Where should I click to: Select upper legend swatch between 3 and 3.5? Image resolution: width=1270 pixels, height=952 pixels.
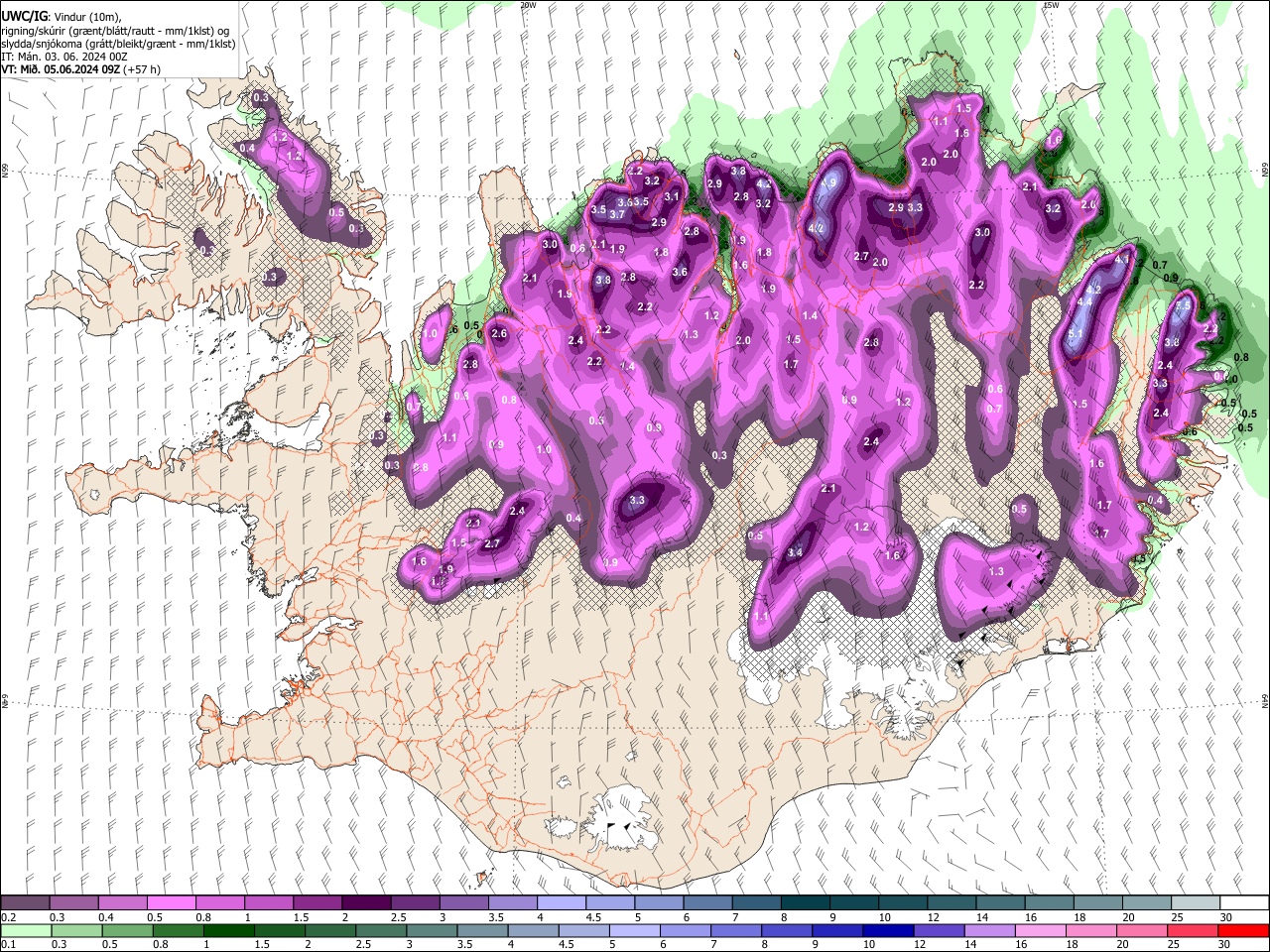coord(463,903)
